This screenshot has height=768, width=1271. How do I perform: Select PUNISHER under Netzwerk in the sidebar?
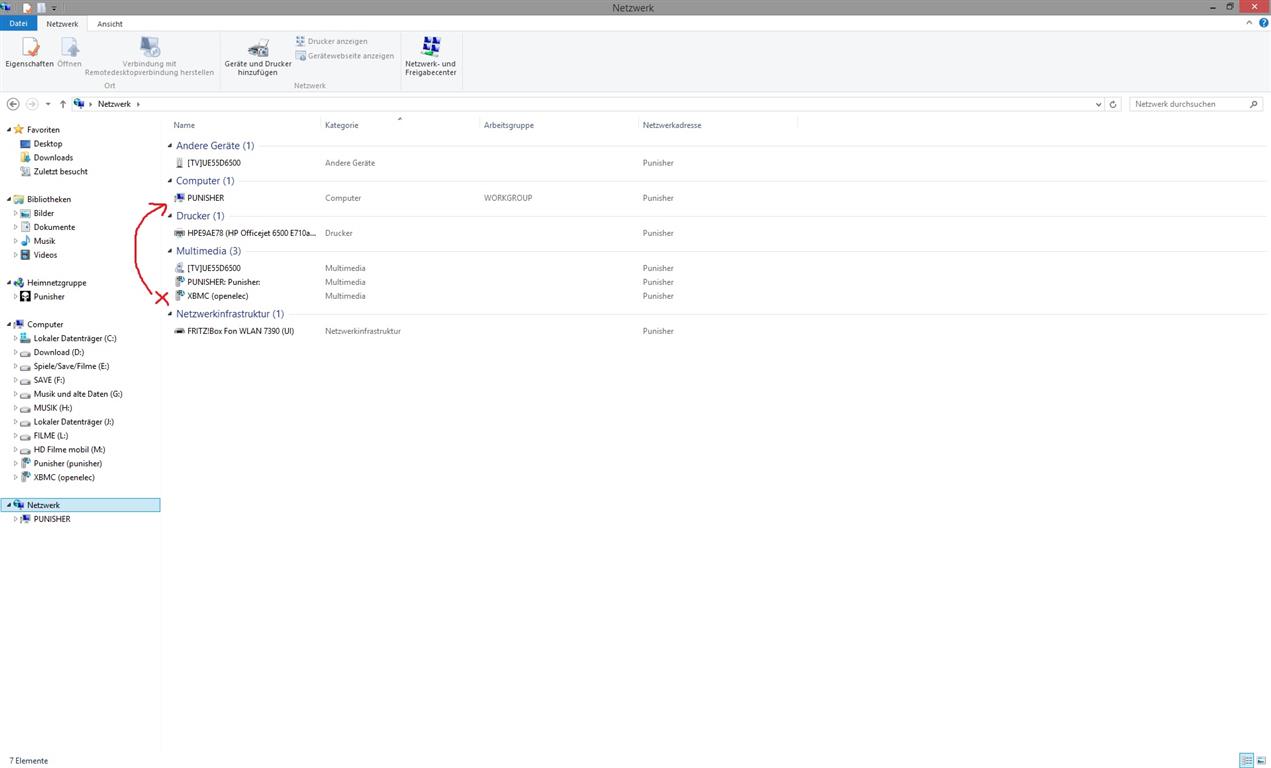pos(51,519)
